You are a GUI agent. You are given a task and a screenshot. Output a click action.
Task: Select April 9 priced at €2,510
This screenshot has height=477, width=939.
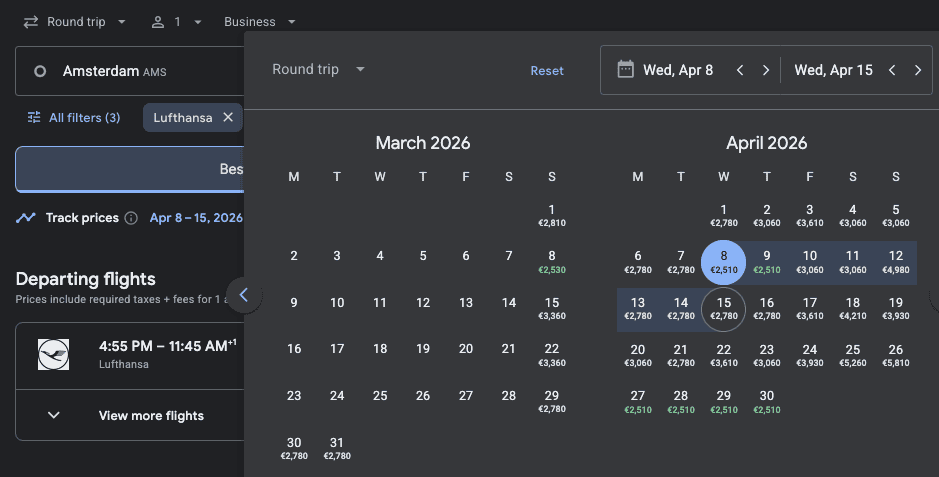coord(766,261)
